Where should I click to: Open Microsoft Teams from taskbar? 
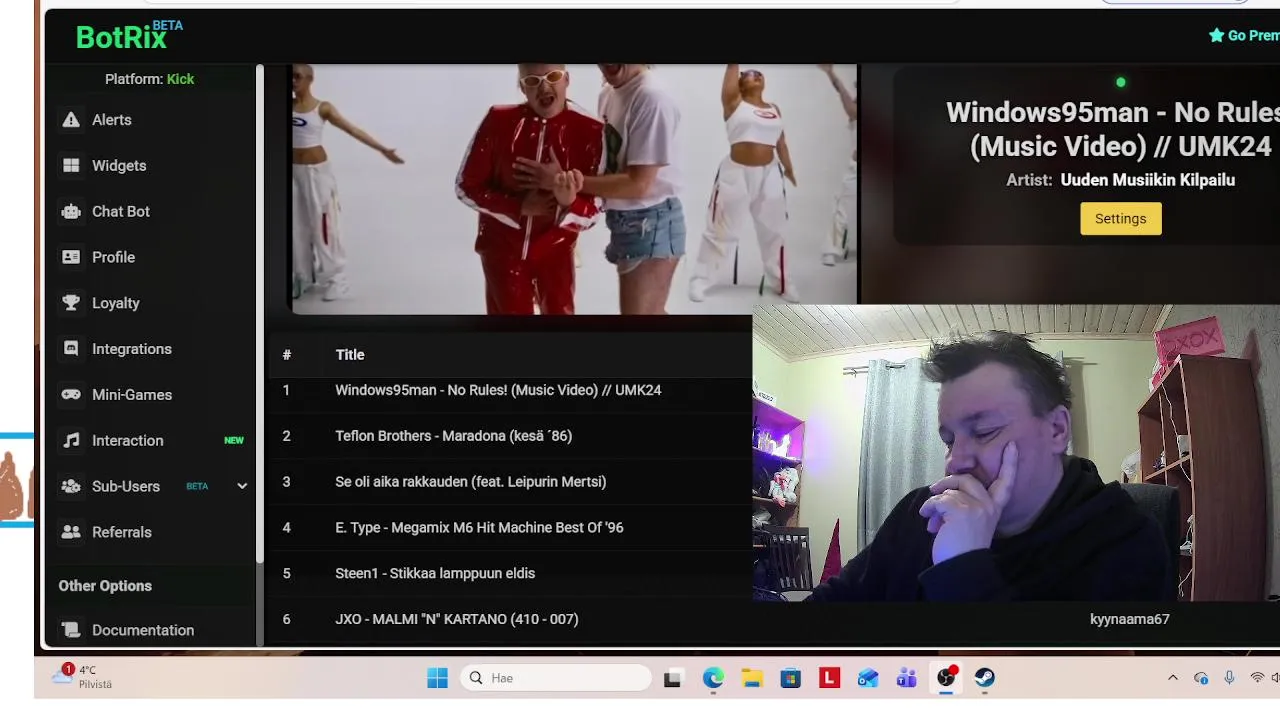[x=907, y=679]
